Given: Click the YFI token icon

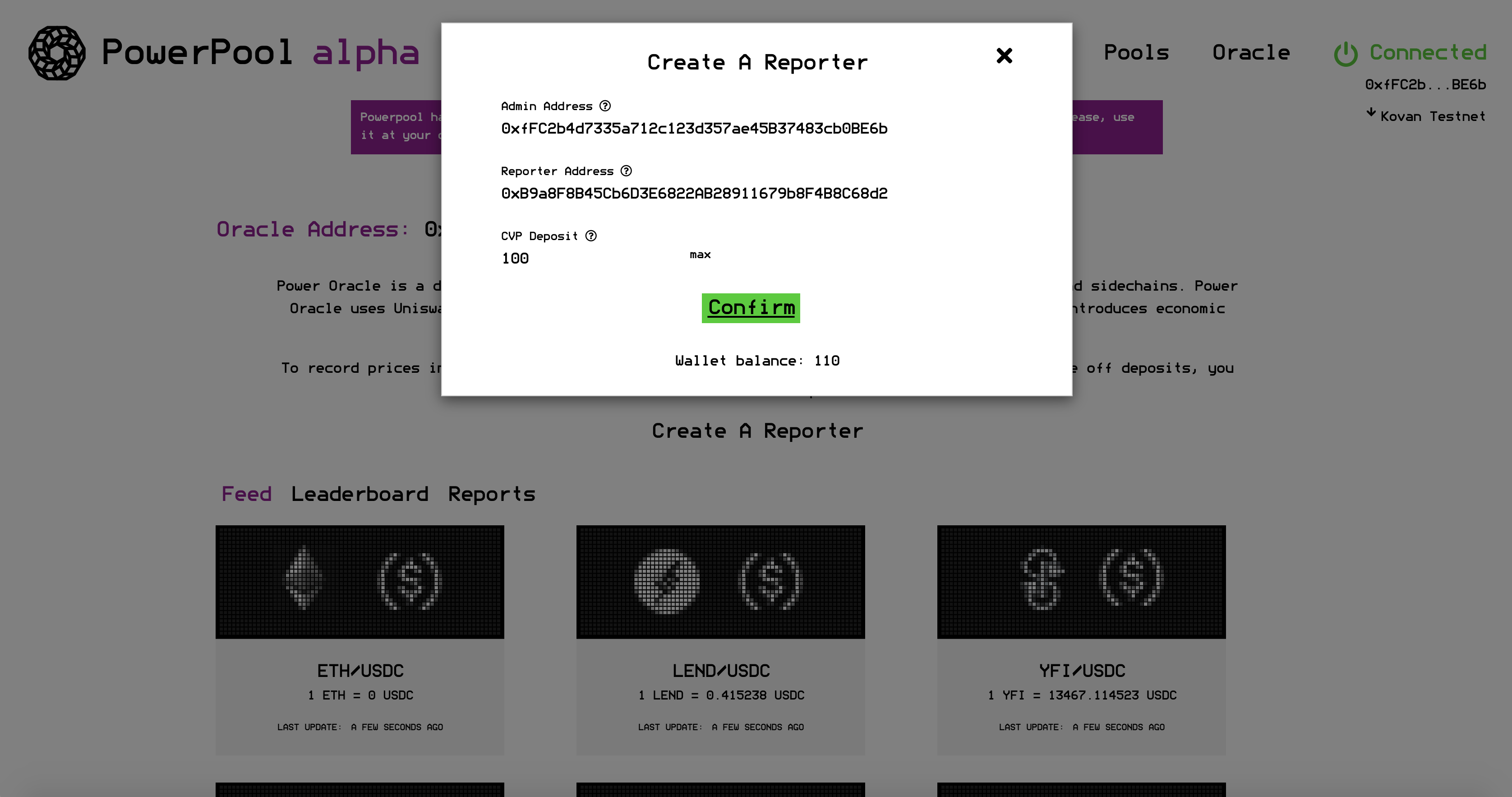Looking at the screenshot, I should 1042,579.
